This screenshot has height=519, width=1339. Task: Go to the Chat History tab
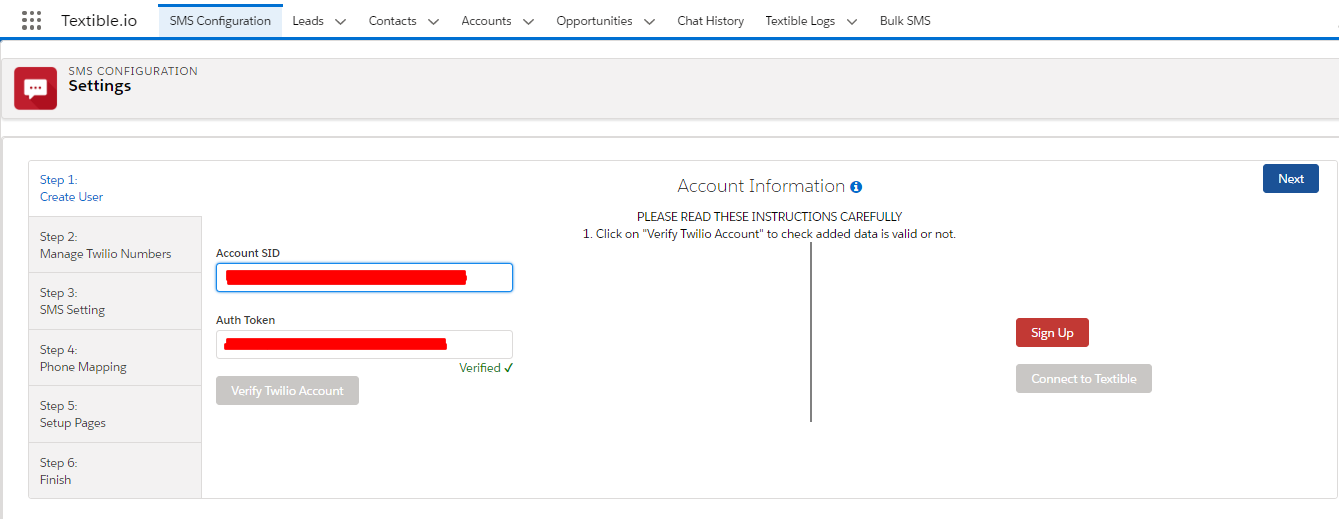tap(710, 20)
